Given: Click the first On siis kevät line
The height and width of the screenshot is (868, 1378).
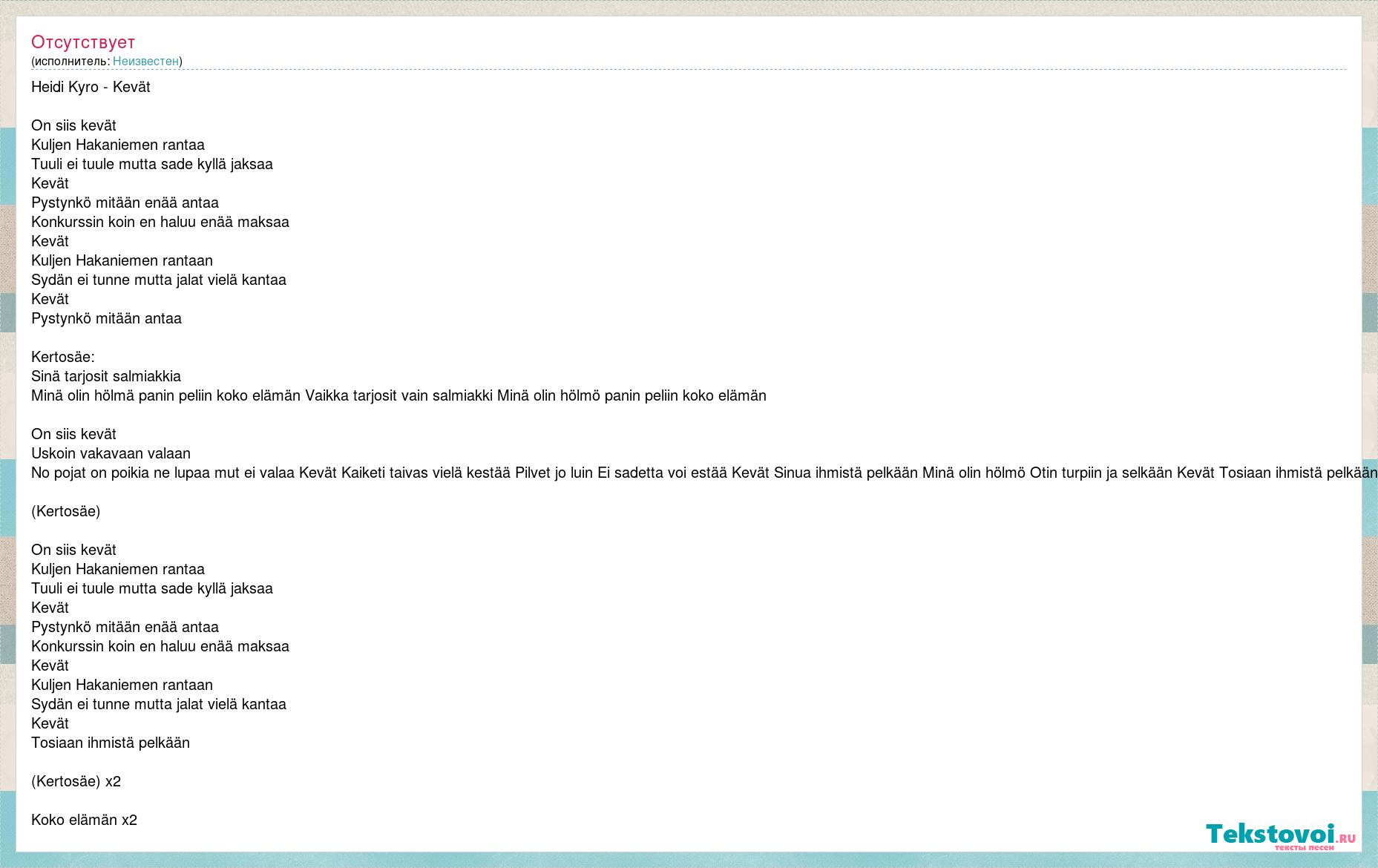Looking at the screenshot, I should point(73,125).
